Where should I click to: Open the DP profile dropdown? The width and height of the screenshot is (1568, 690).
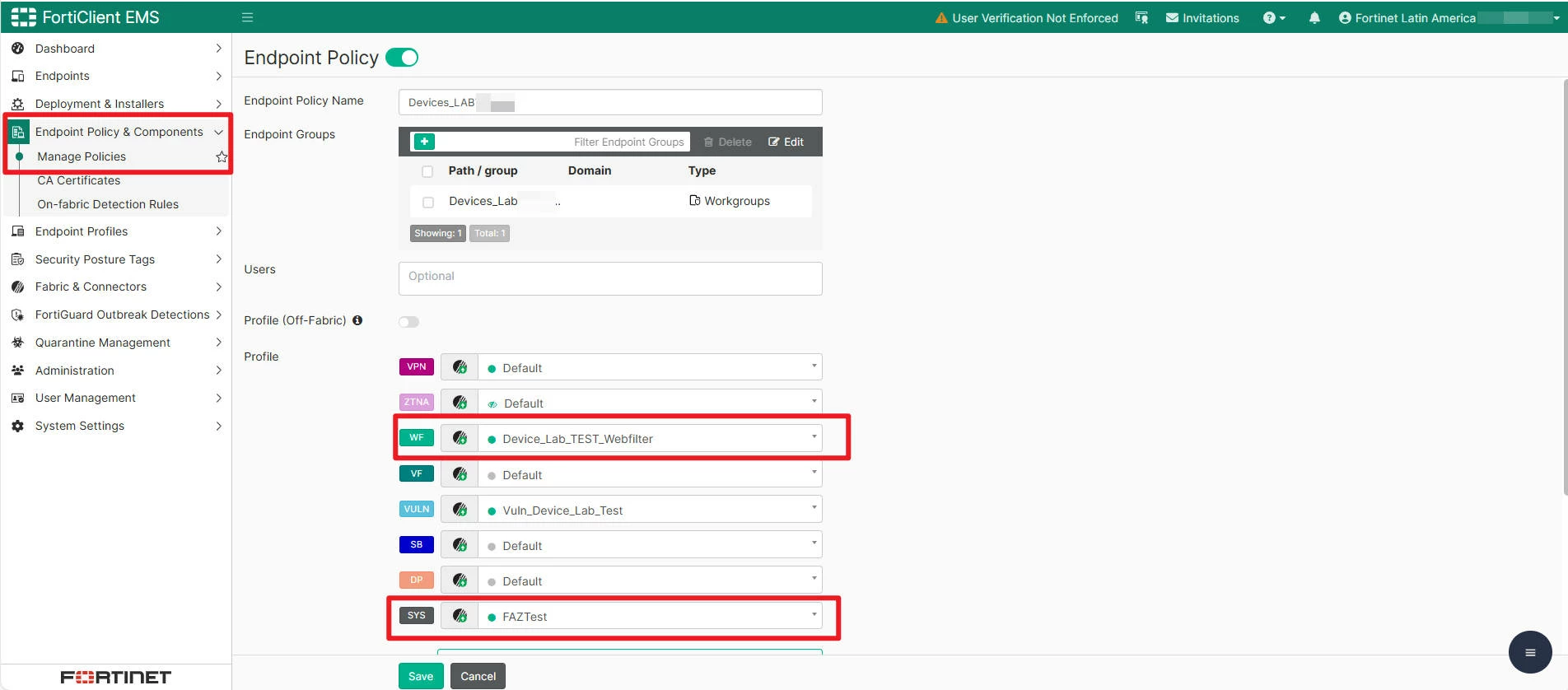coord(650,580)
